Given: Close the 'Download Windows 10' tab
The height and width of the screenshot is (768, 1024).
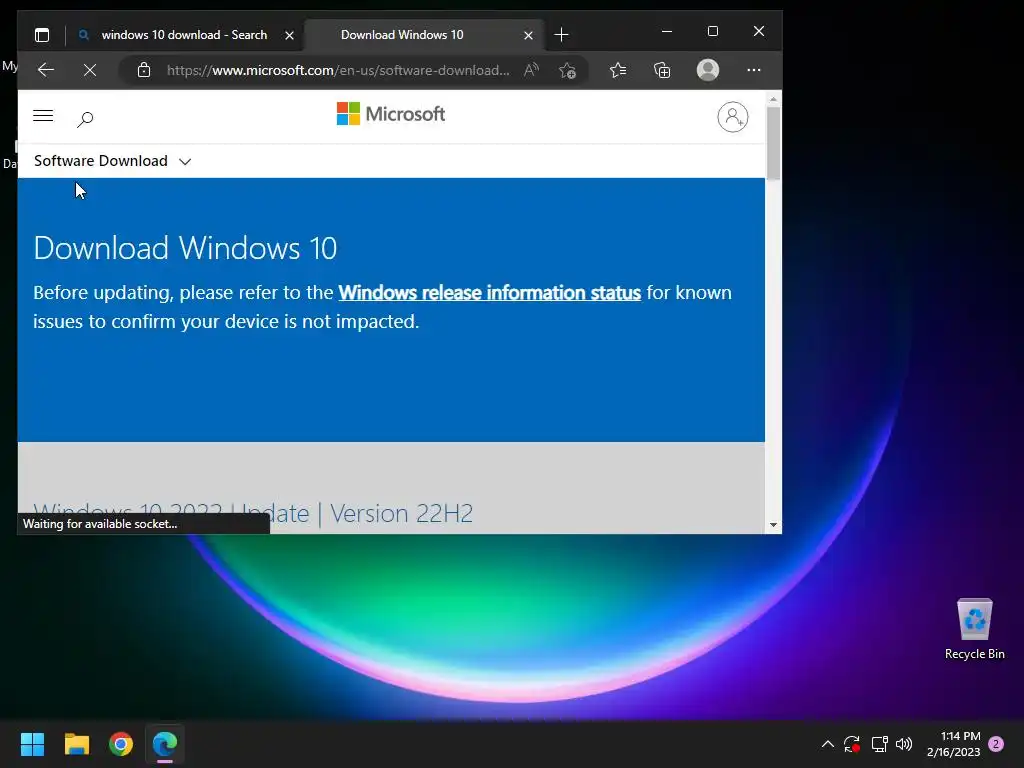Looking at the screenshot, I should tap(528, 35).
